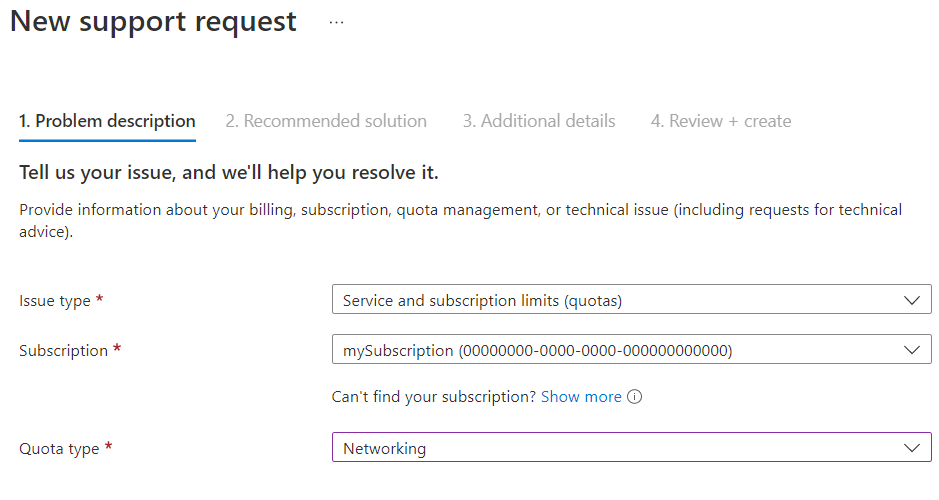Click the 'New support request' page title
The image size is (939, 500).
click(153, 22)
